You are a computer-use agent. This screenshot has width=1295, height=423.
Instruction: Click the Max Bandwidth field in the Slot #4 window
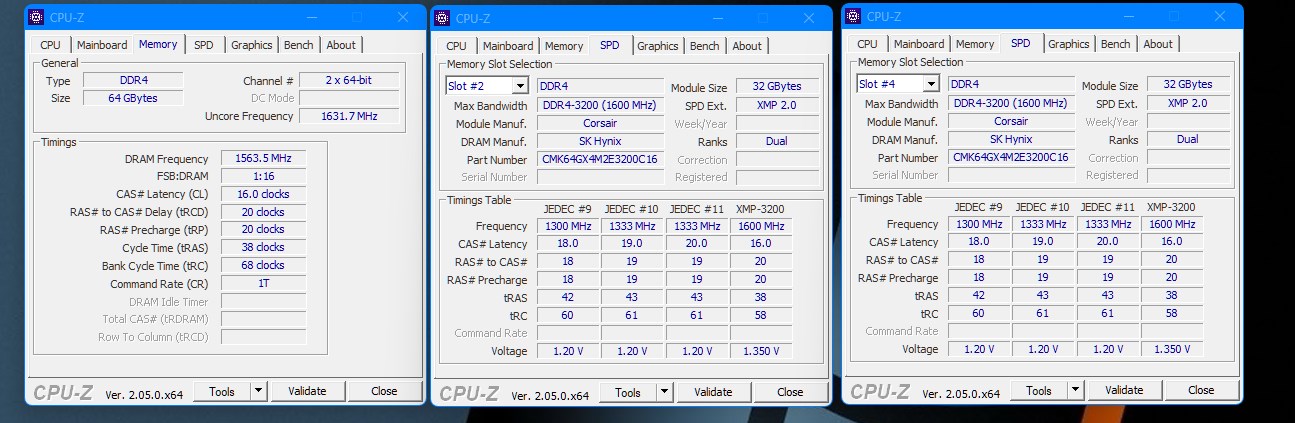pyautogui.click(x=1011, y=104)
